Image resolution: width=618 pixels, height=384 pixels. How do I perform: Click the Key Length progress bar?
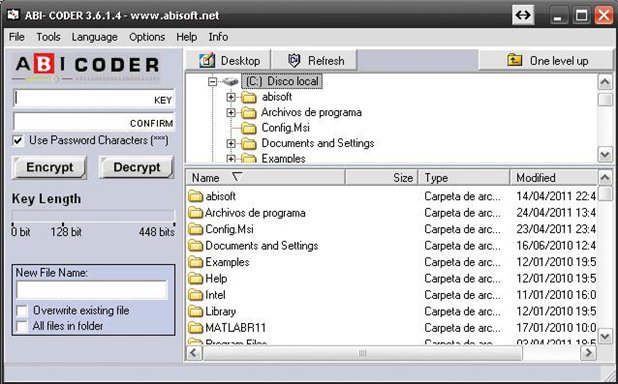(93, 216)
